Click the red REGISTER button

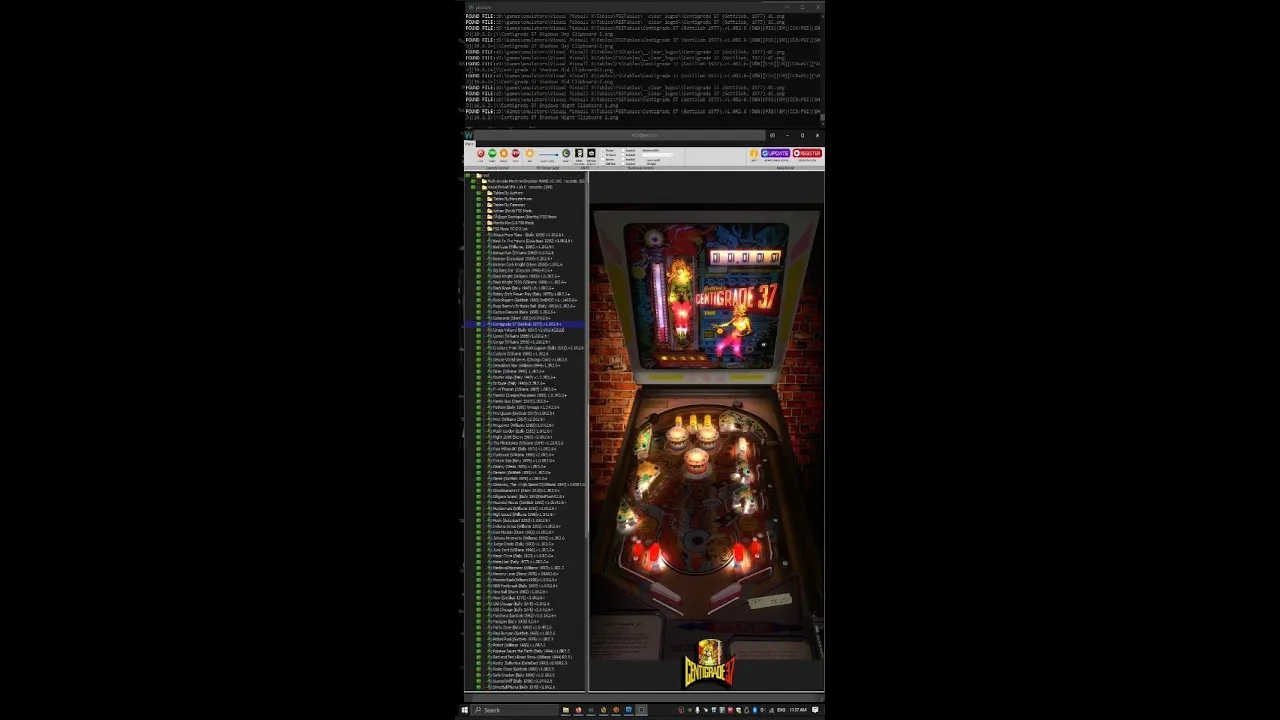[x=807, y=153]
